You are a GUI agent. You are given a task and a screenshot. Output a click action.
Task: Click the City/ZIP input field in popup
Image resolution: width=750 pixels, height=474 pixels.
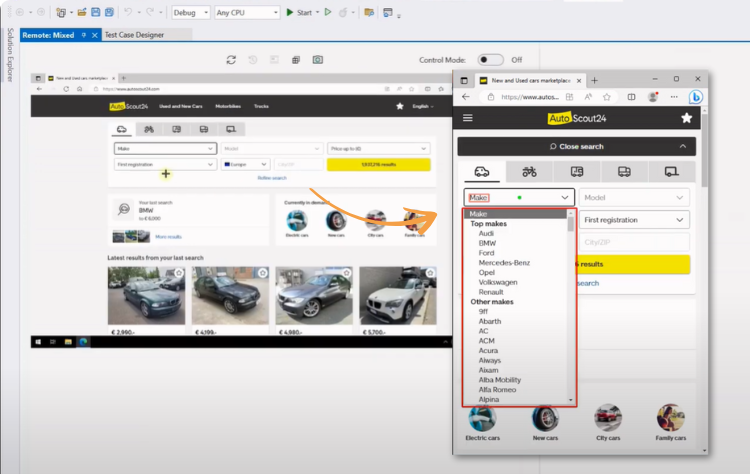[x=634, y=242]
